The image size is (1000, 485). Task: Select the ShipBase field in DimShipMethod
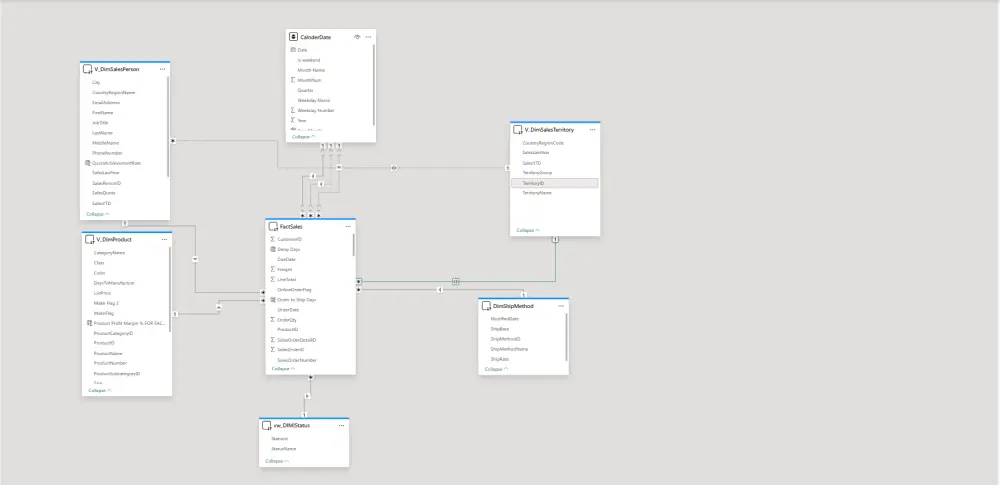tap(499, 329)
